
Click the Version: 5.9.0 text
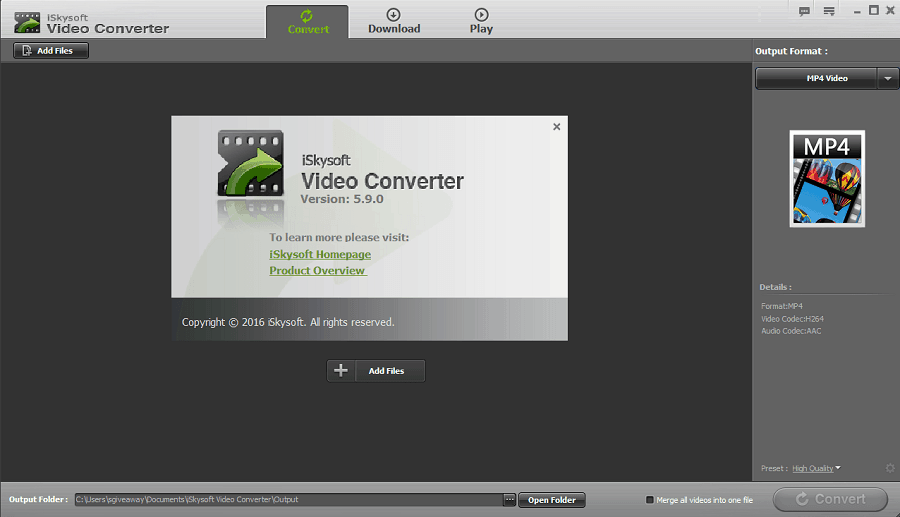[x=342, y=199]
